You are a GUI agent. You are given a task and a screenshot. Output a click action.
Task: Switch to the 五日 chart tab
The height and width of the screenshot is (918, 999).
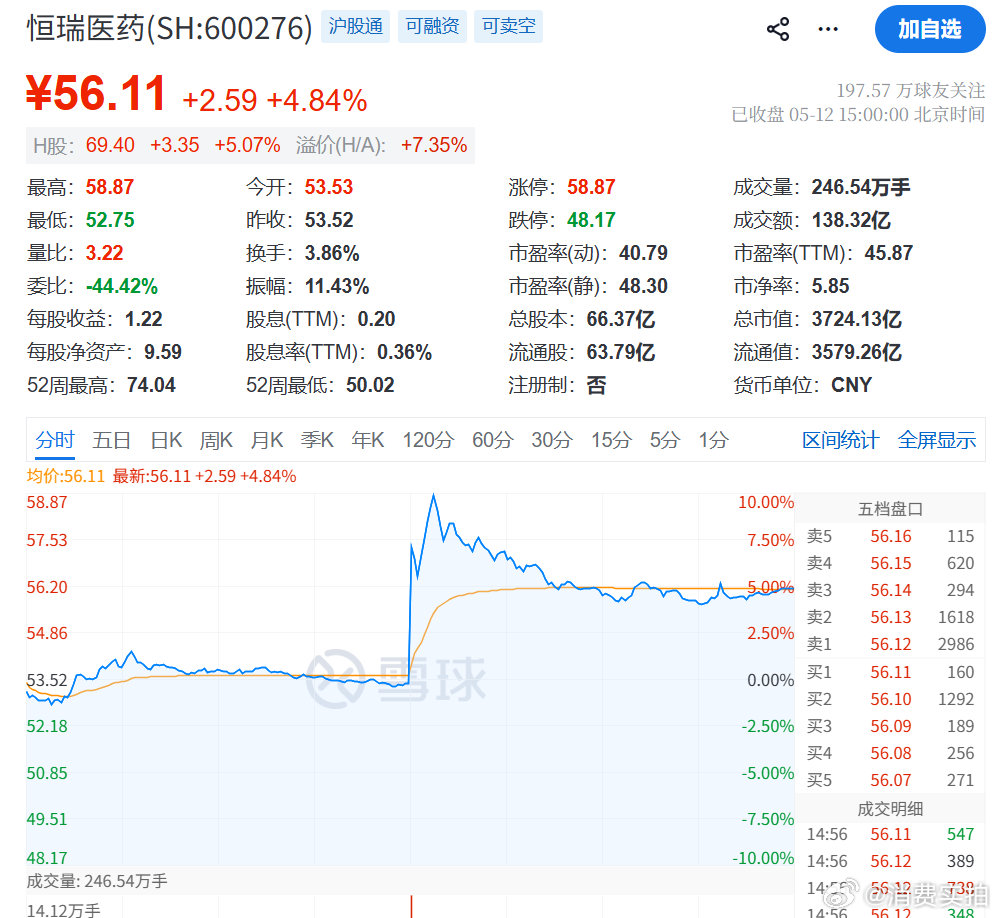111,440
